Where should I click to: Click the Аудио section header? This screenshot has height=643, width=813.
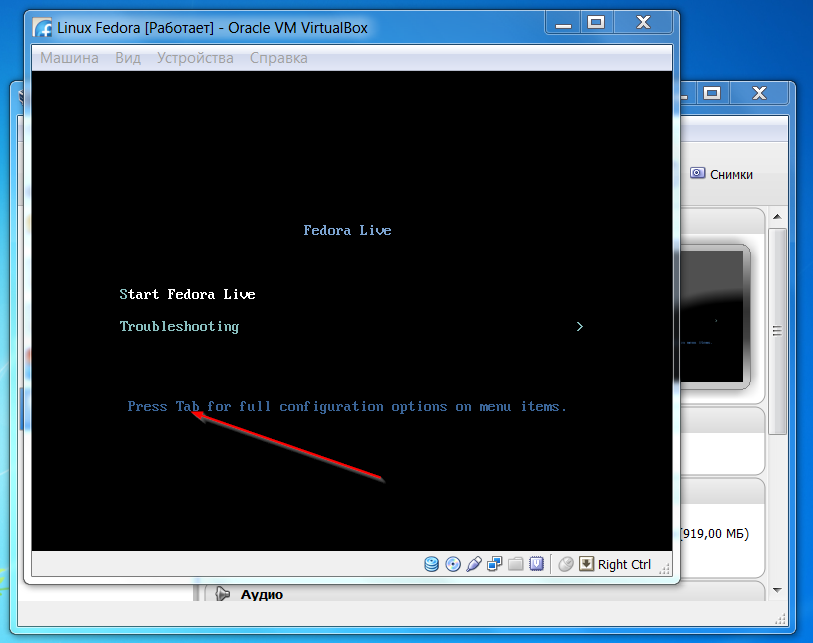pos(261,595)
